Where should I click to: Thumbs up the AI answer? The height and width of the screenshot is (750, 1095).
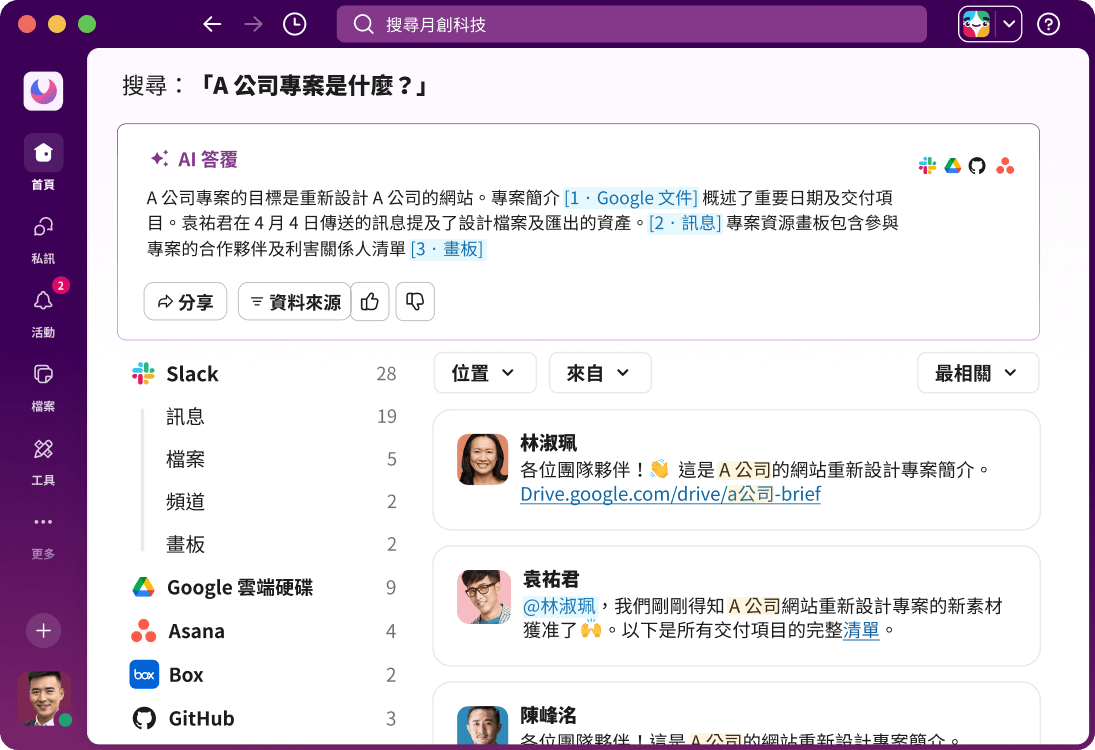[370, 301]
